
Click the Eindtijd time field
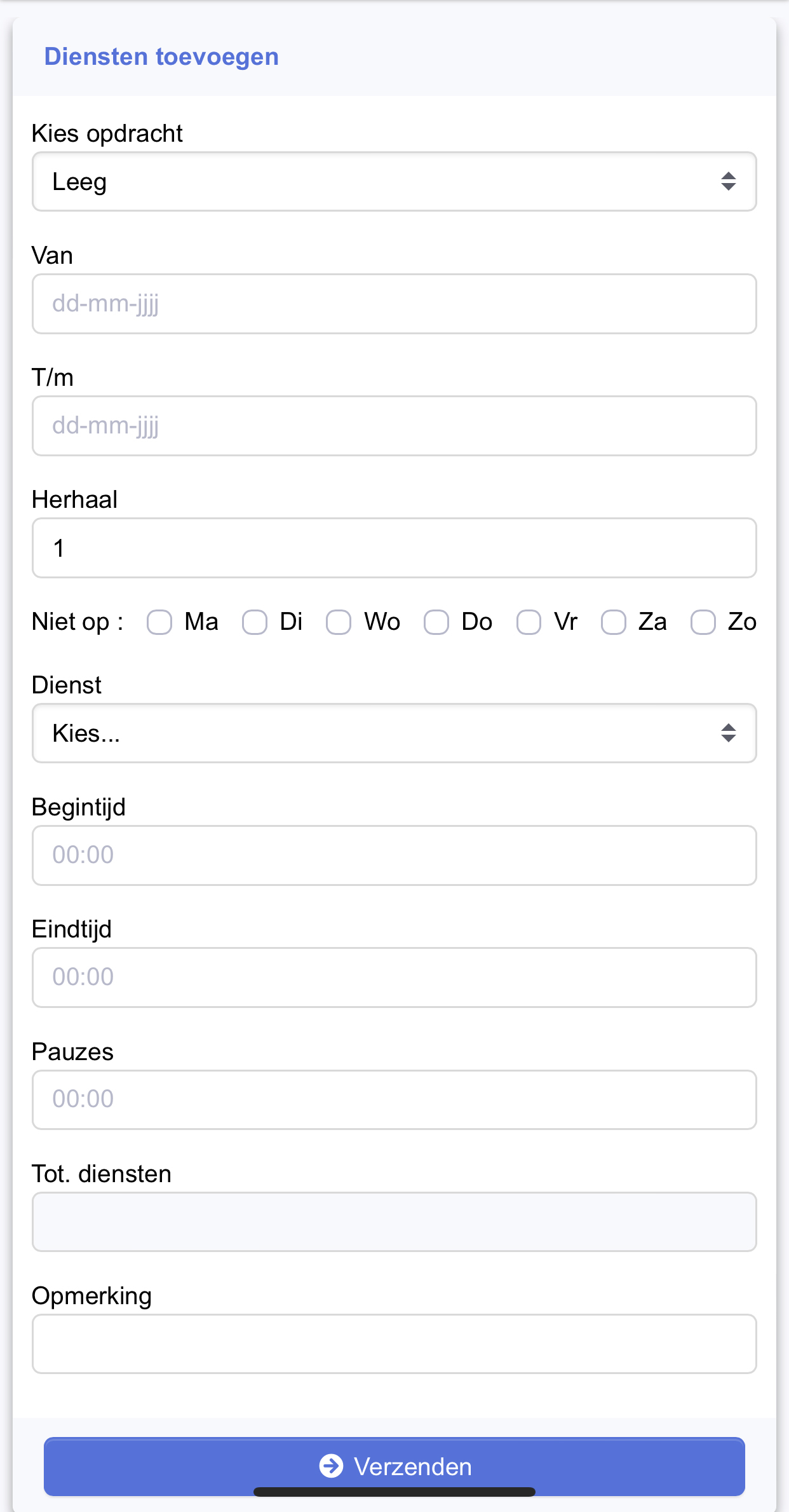point(394,977)
